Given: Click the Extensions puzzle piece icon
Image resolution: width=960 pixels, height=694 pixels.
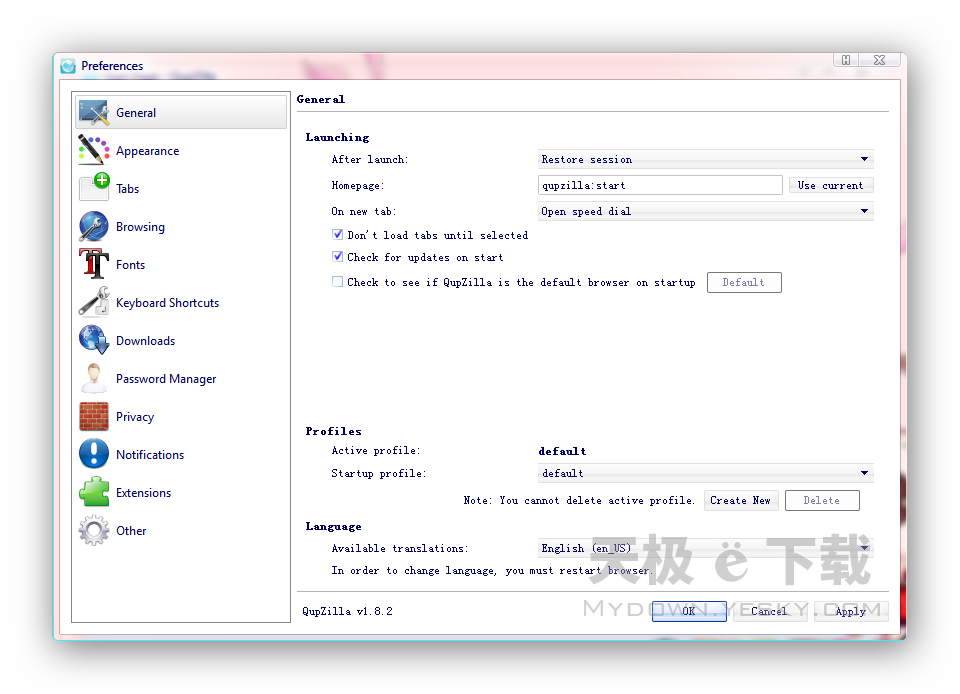Looking at the screenshot, I should point(94,492).
